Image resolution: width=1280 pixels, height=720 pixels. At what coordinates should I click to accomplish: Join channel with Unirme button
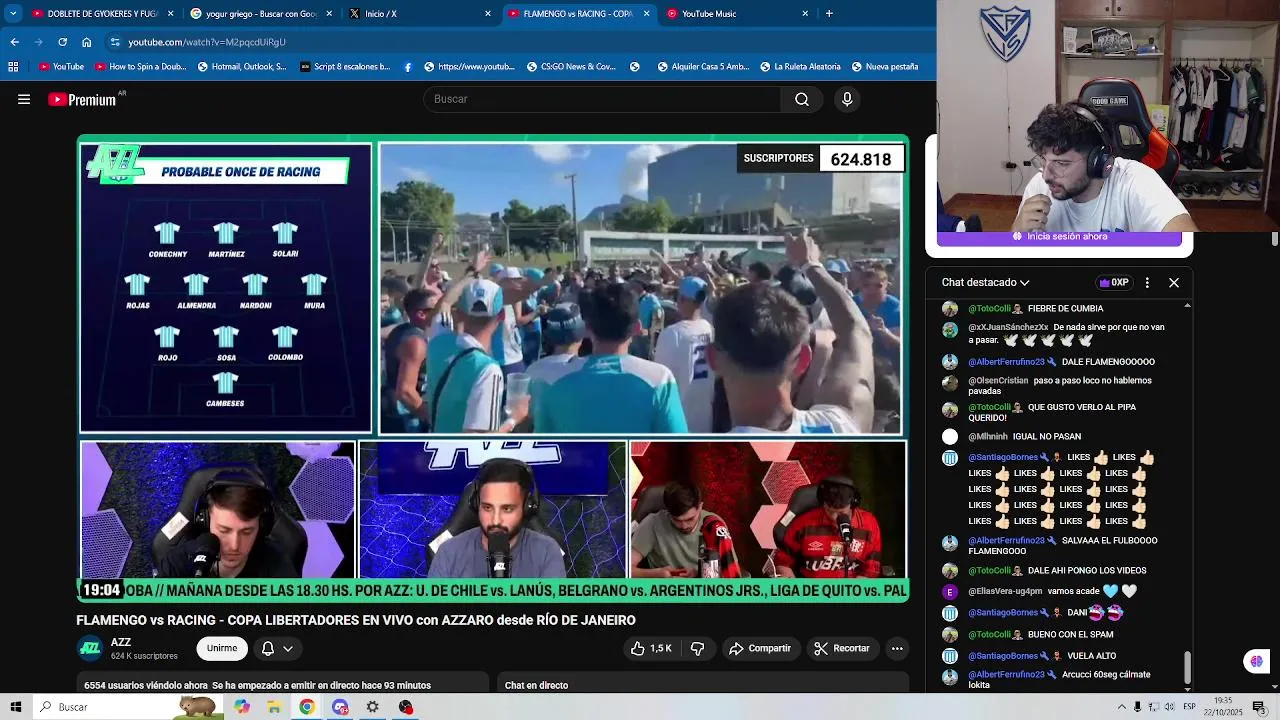point(222,649)
